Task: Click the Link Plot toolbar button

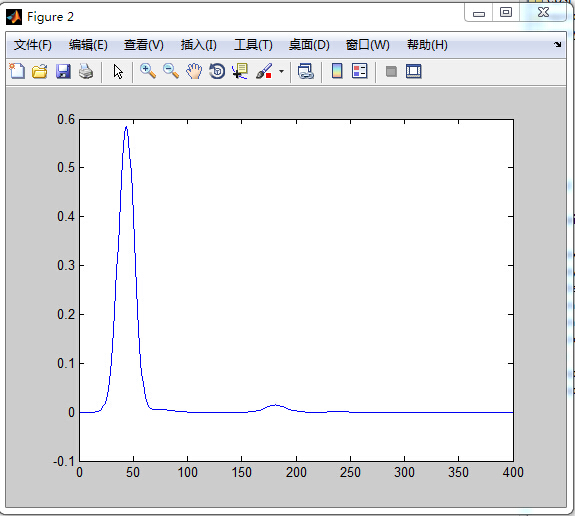Action: click(305, 71)
